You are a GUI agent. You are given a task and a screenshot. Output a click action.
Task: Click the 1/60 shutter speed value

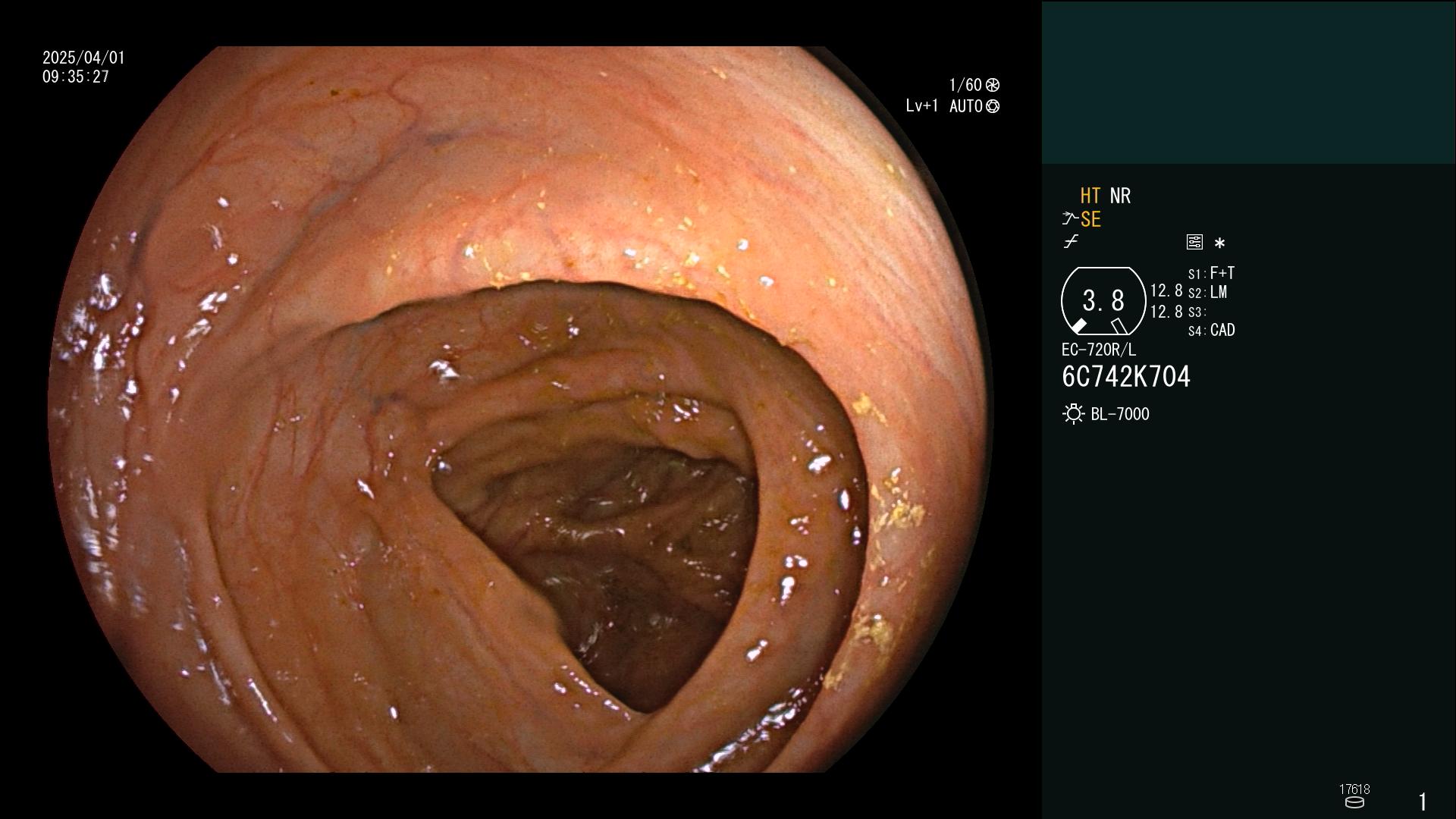965,85
